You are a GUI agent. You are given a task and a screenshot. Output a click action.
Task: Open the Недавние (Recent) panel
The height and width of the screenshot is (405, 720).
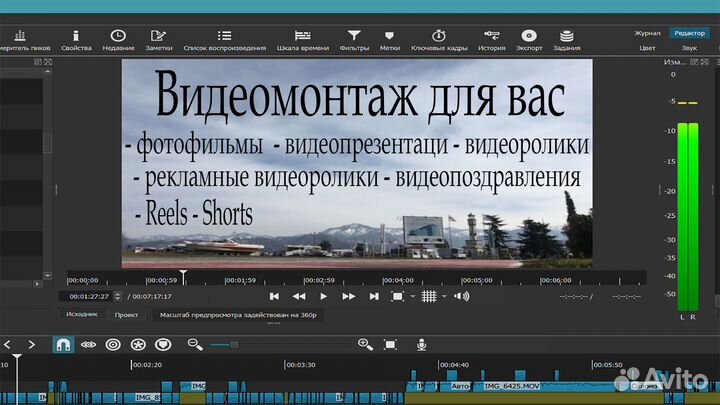click(118, 40)
